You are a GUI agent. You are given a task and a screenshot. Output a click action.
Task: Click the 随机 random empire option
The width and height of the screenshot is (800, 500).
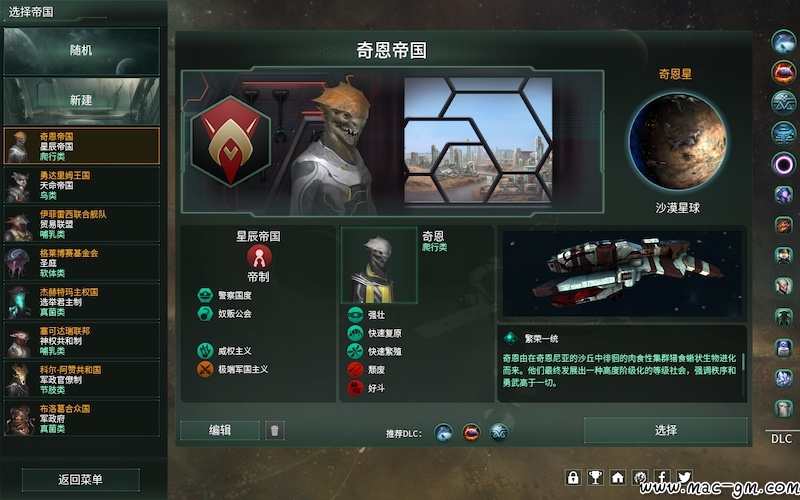tap(82, 51)
